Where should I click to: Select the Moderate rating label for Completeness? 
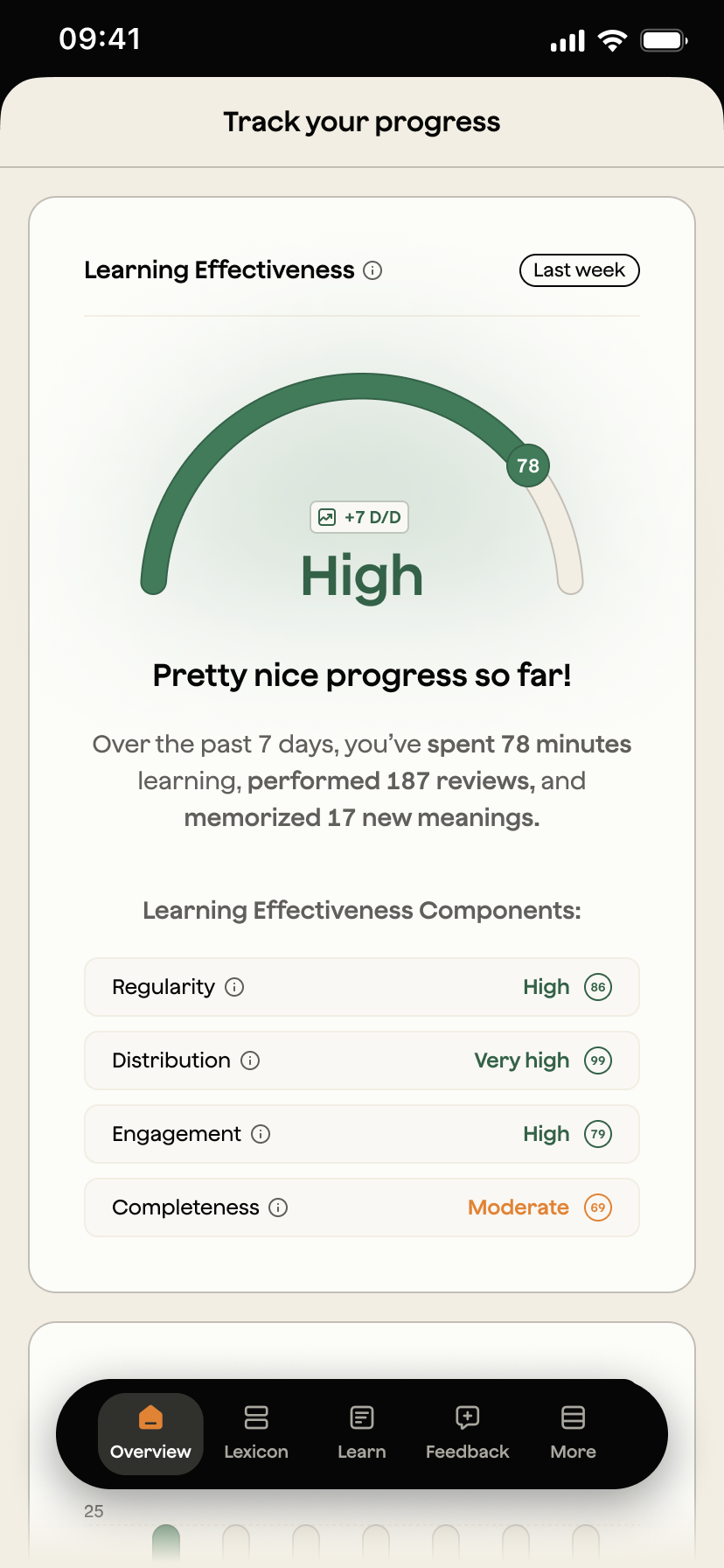tap(519, 1207)
